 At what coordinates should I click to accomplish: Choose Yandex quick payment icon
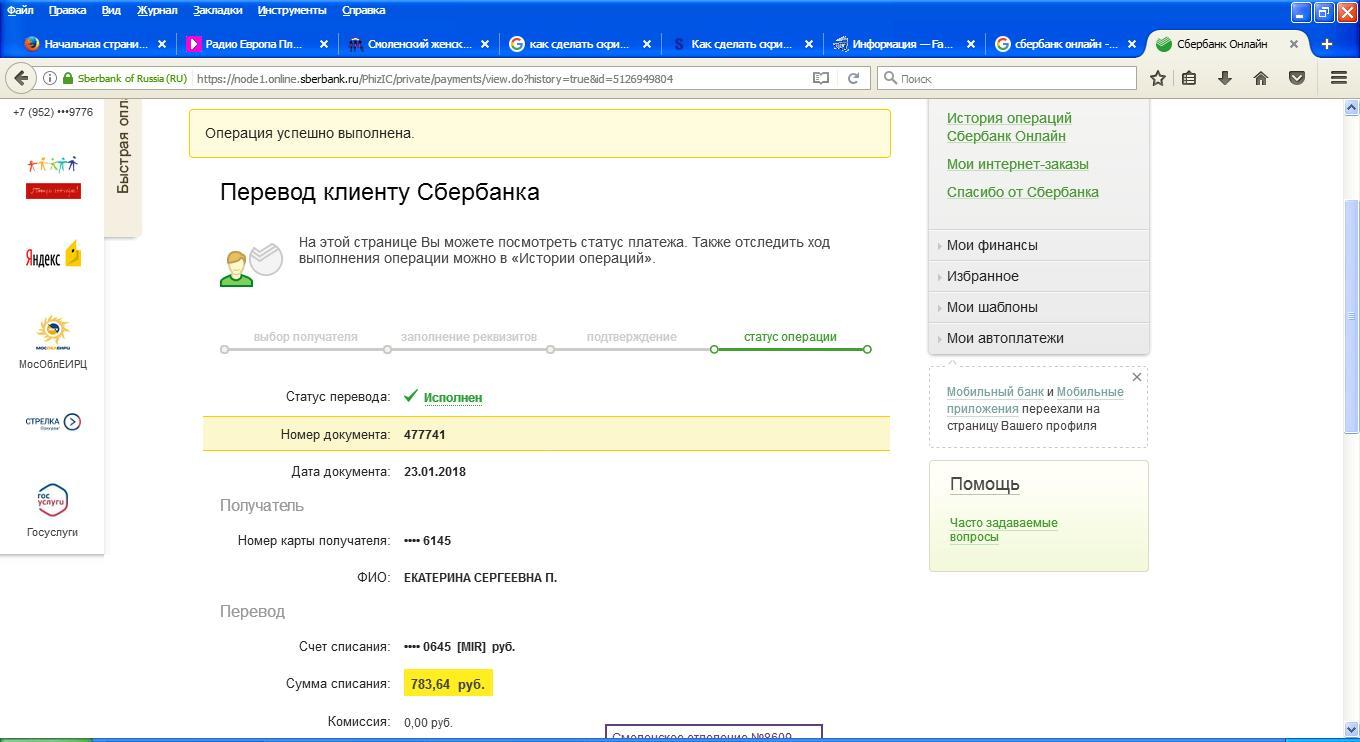(x=53, y=256)
